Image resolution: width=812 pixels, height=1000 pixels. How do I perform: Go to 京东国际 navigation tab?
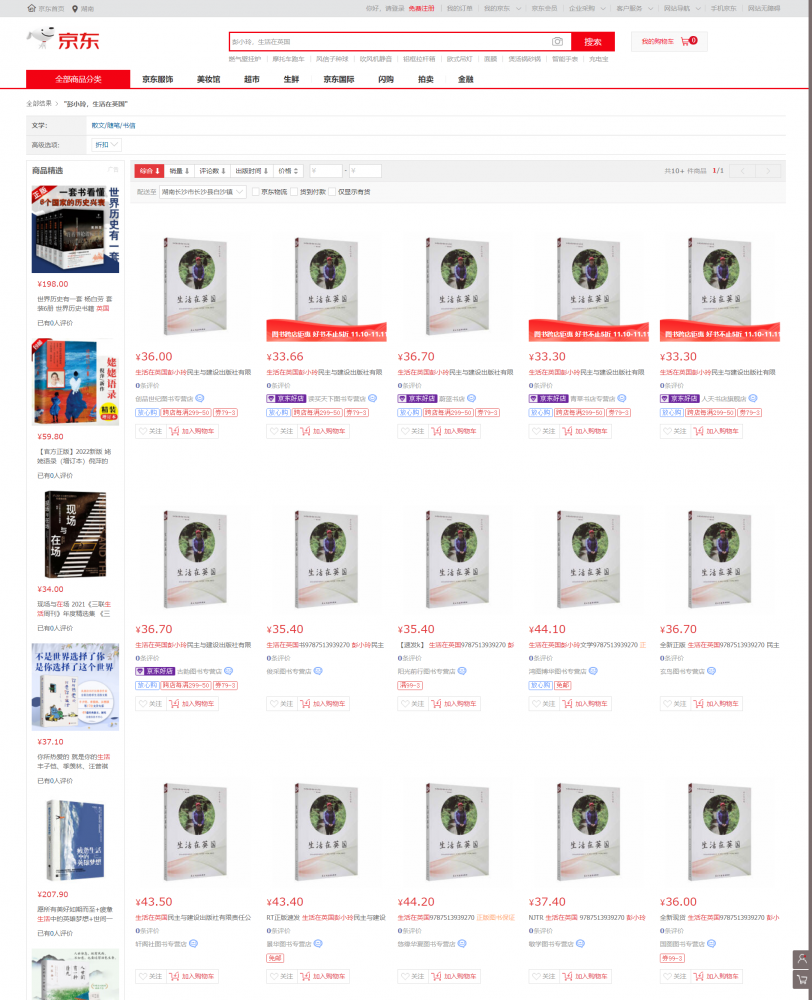[x=339, y=79]
